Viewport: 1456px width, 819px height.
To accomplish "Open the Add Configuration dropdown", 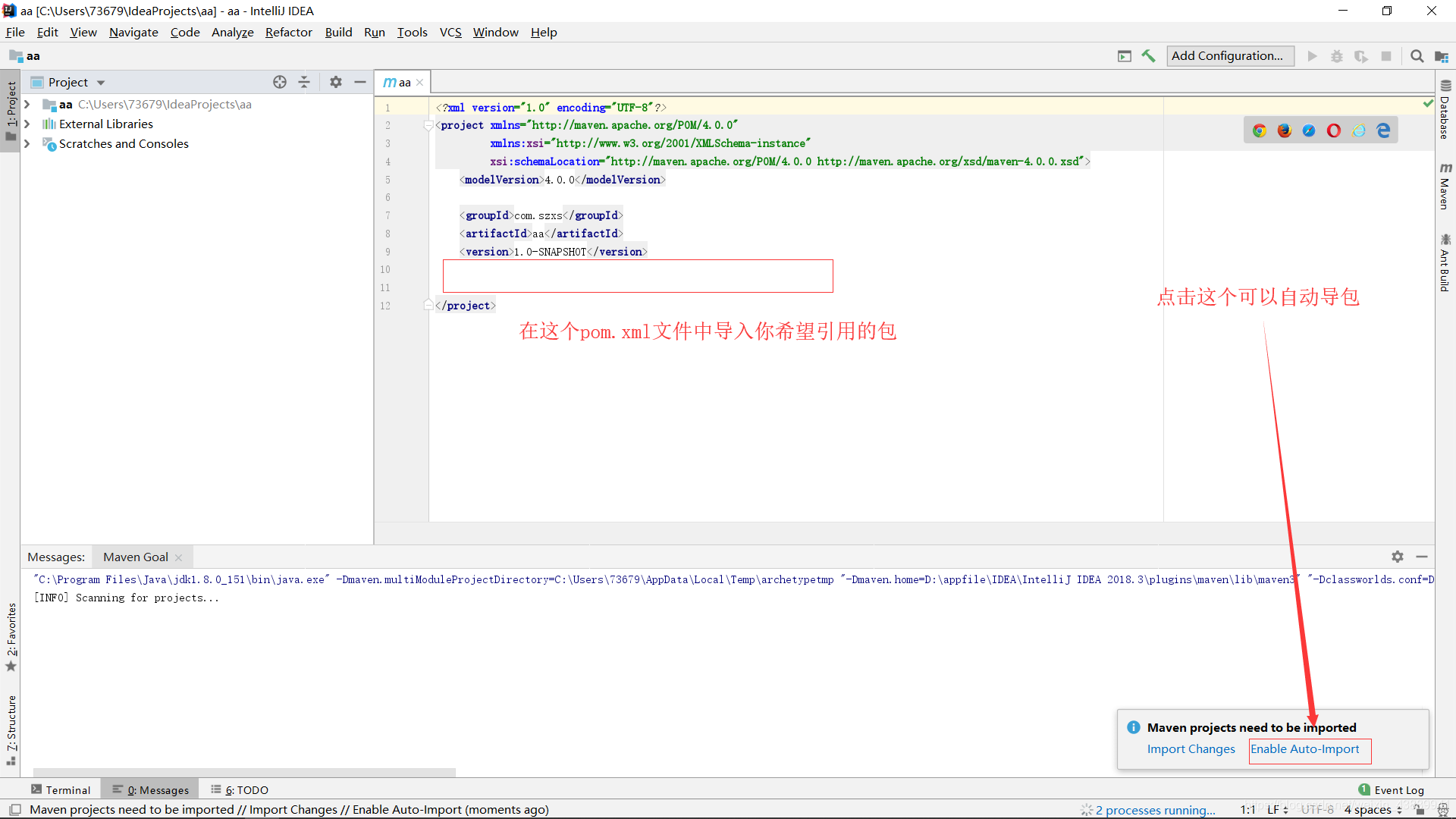I will (1230, 56).
